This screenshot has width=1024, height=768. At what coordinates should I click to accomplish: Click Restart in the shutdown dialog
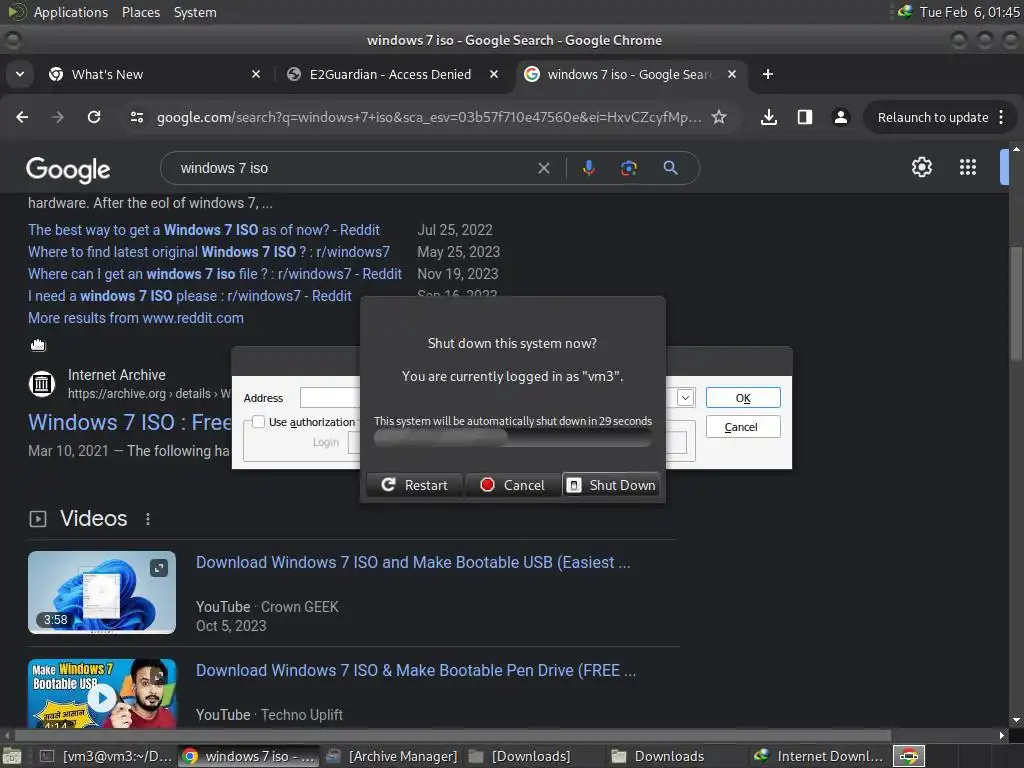415,485
